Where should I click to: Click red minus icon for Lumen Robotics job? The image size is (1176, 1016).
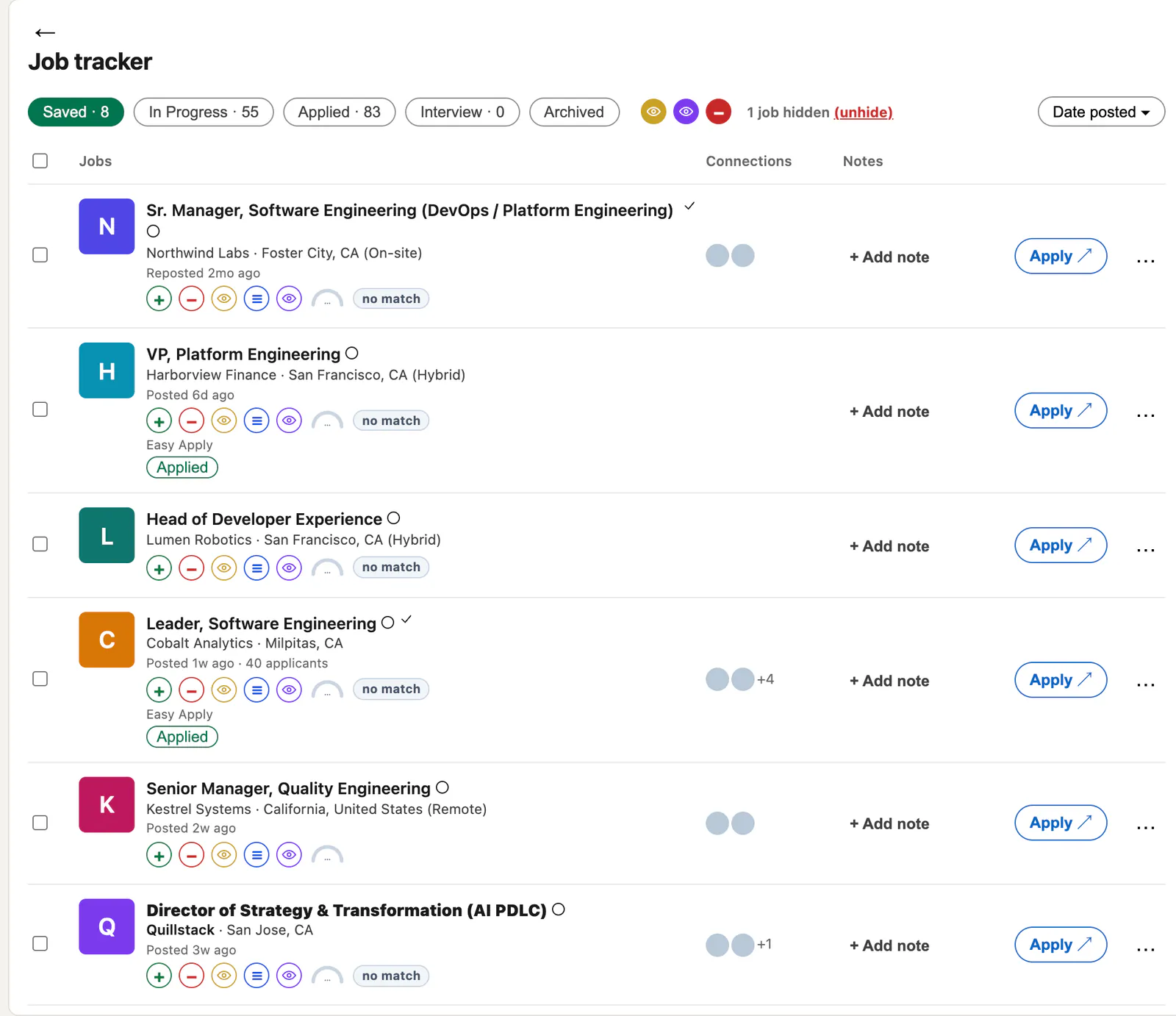[191, 568]
